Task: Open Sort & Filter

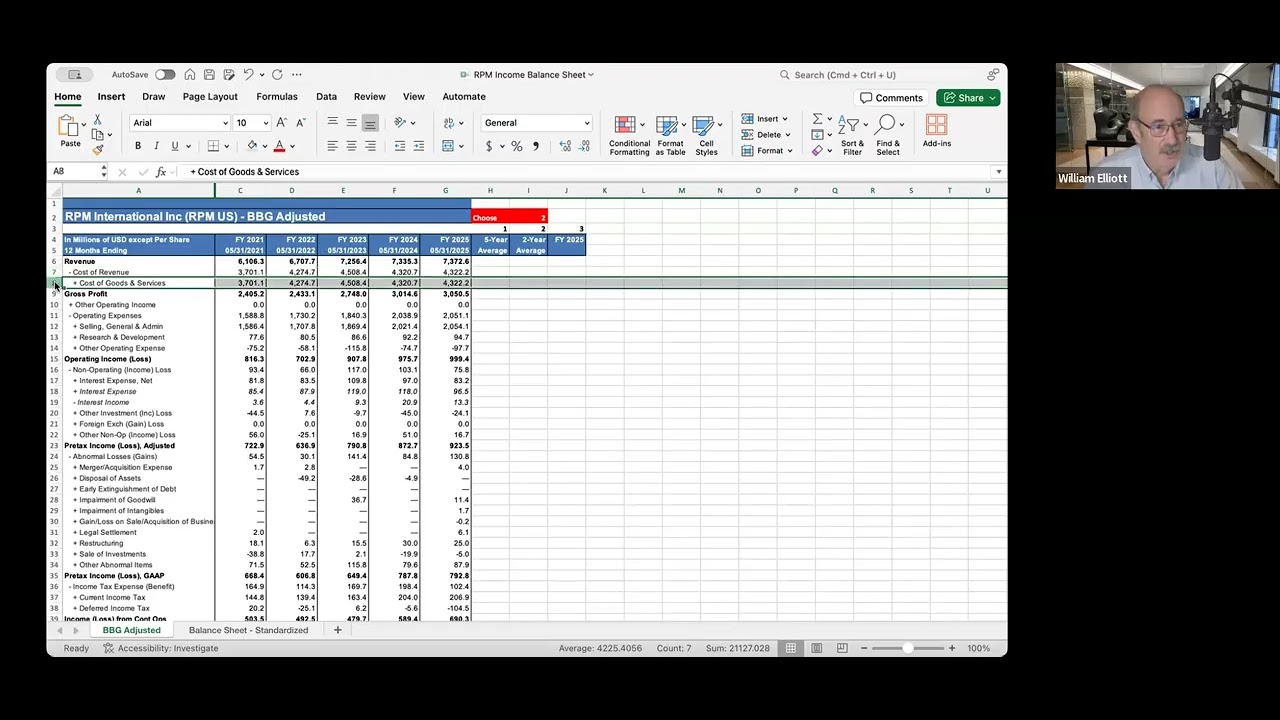Action: coord(852,135)
